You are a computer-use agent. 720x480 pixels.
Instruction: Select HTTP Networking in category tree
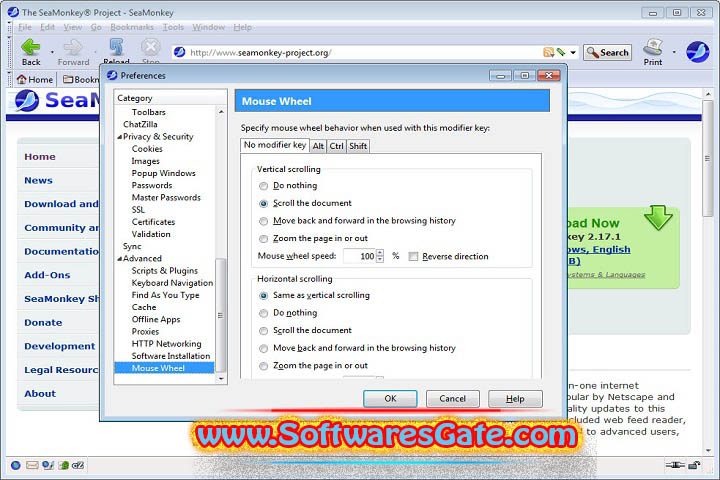pos(166,344)
